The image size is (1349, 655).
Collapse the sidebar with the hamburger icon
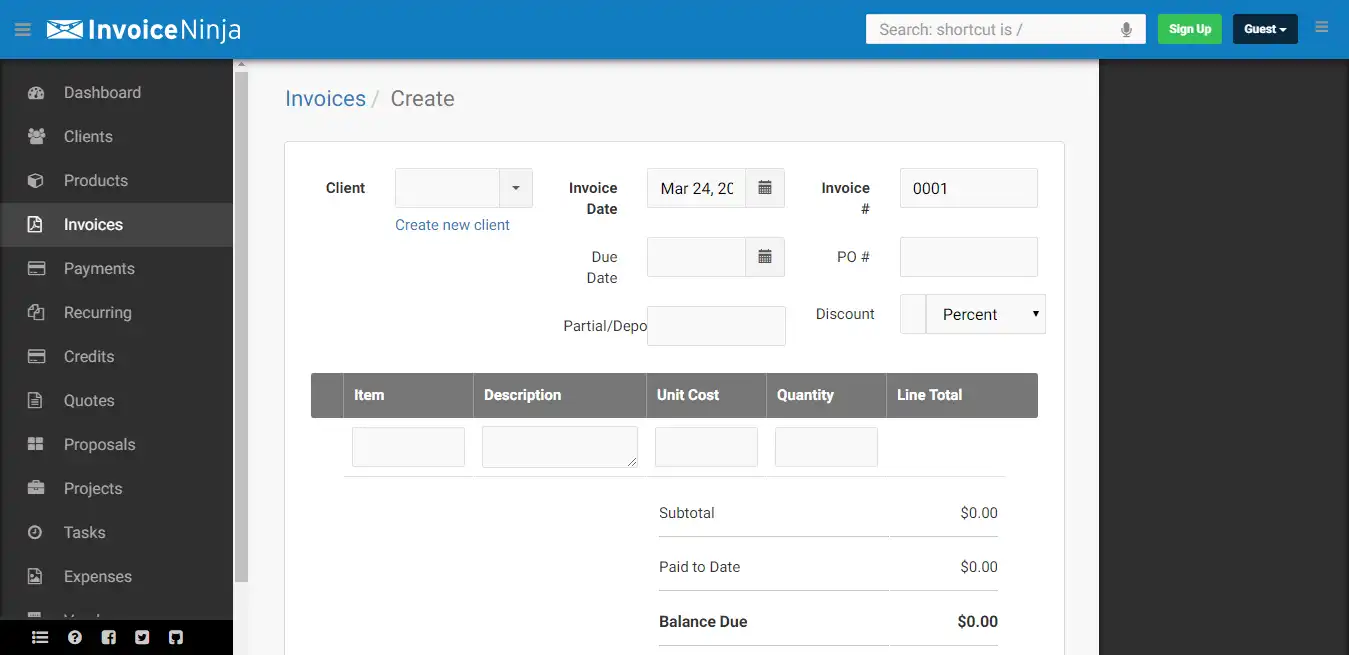tap(22, 29)
